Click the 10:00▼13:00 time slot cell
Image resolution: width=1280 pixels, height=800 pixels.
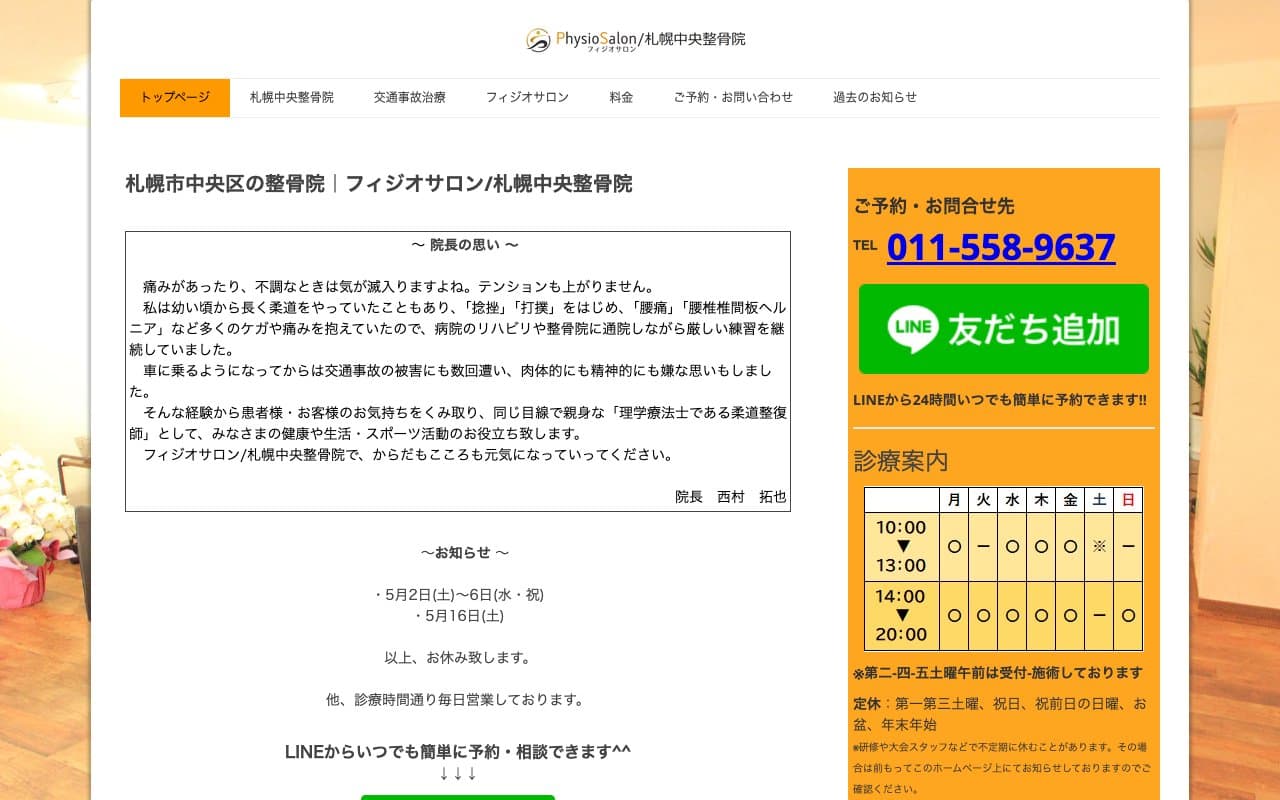(x=901, y=547)
